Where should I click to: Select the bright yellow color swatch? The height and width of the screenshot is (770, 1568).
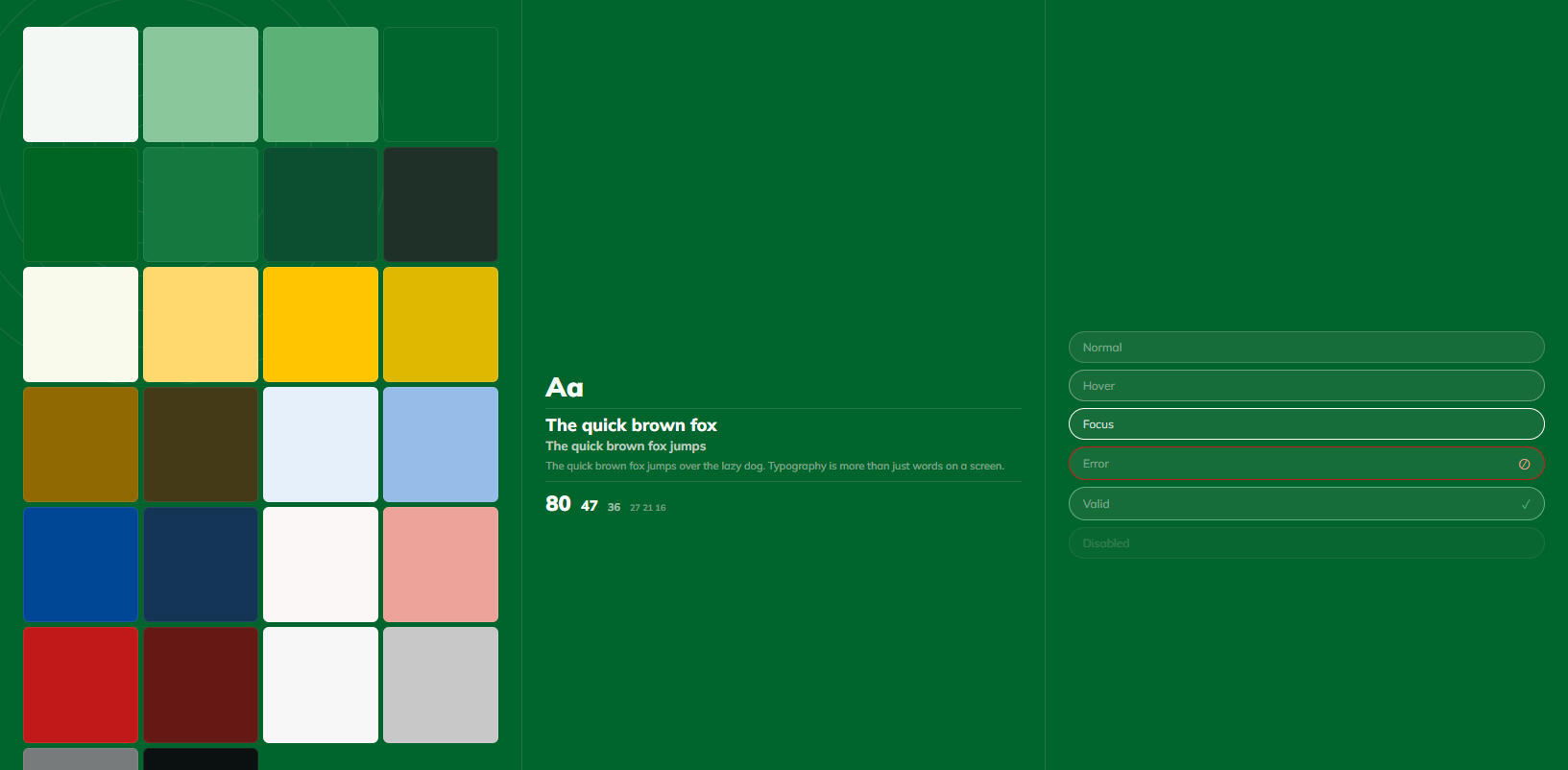321,325
